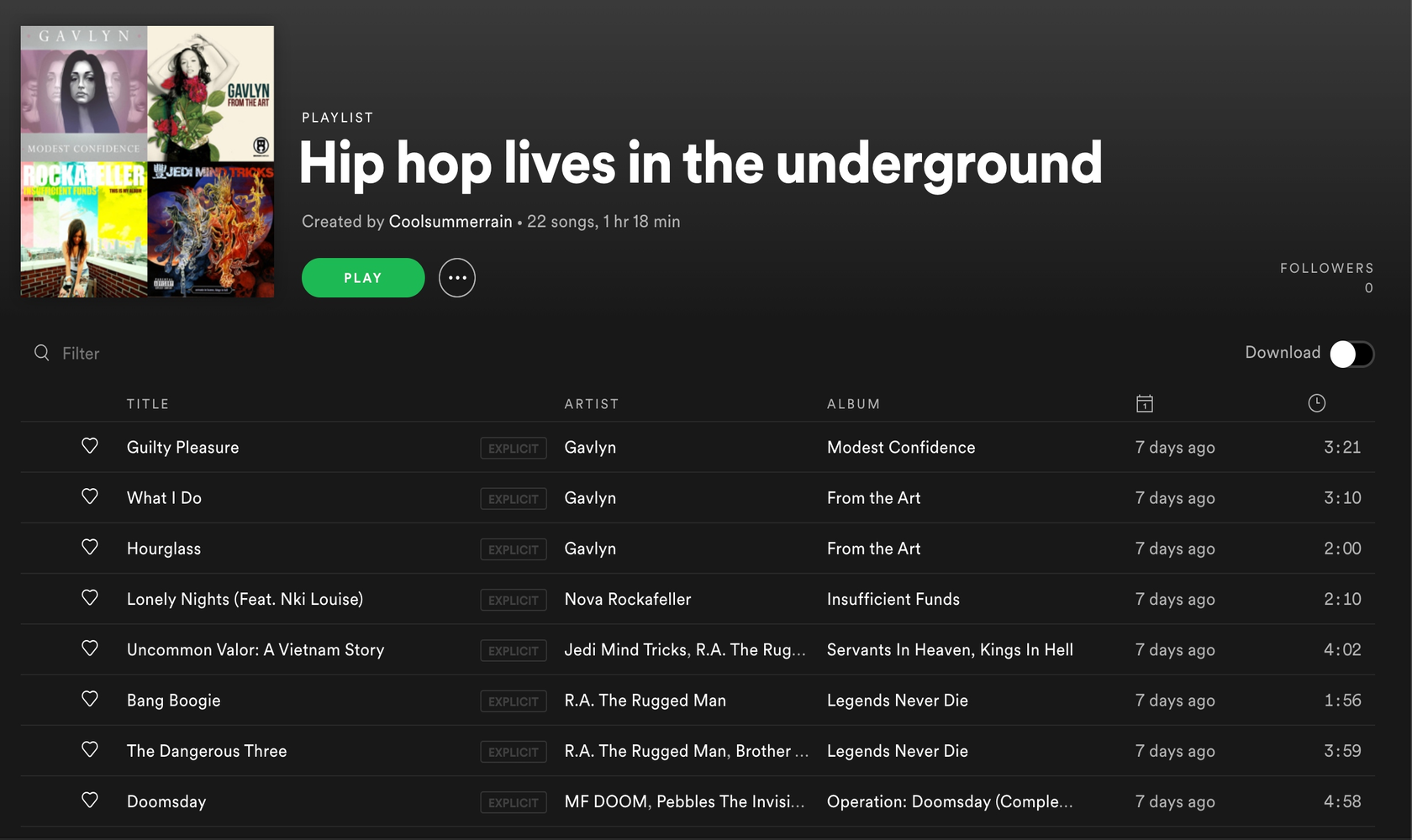
Task: Sort tracks by the calendar date-added column
Action: [1144, 404]
